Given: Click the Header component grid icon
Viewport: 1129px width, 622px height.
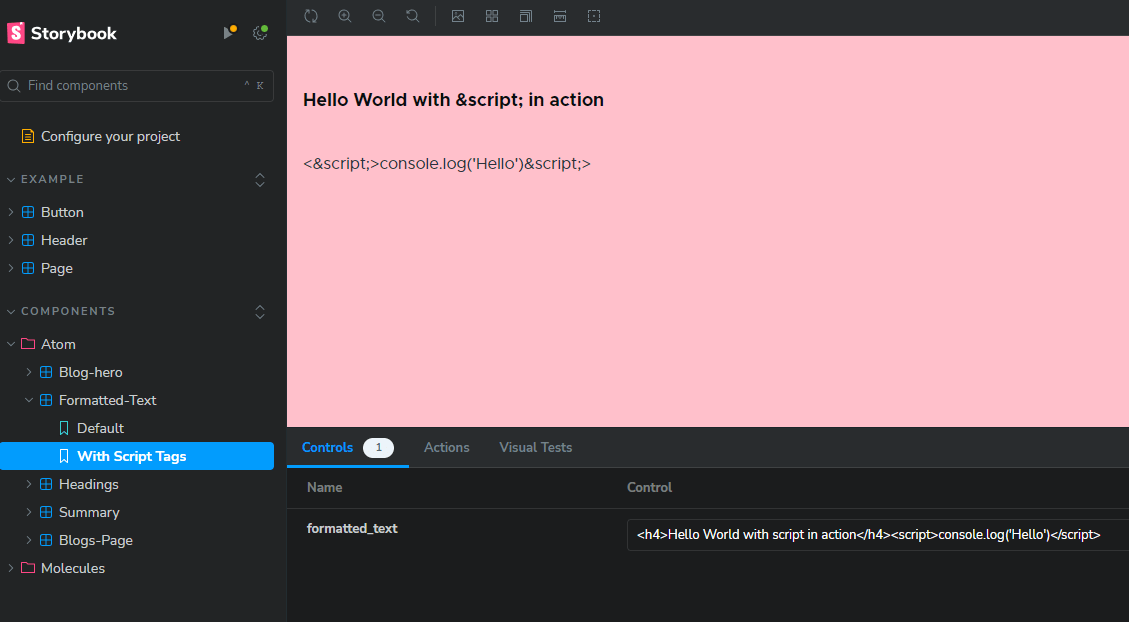Looking at the screenshot, I should click(x=28, y=240).
